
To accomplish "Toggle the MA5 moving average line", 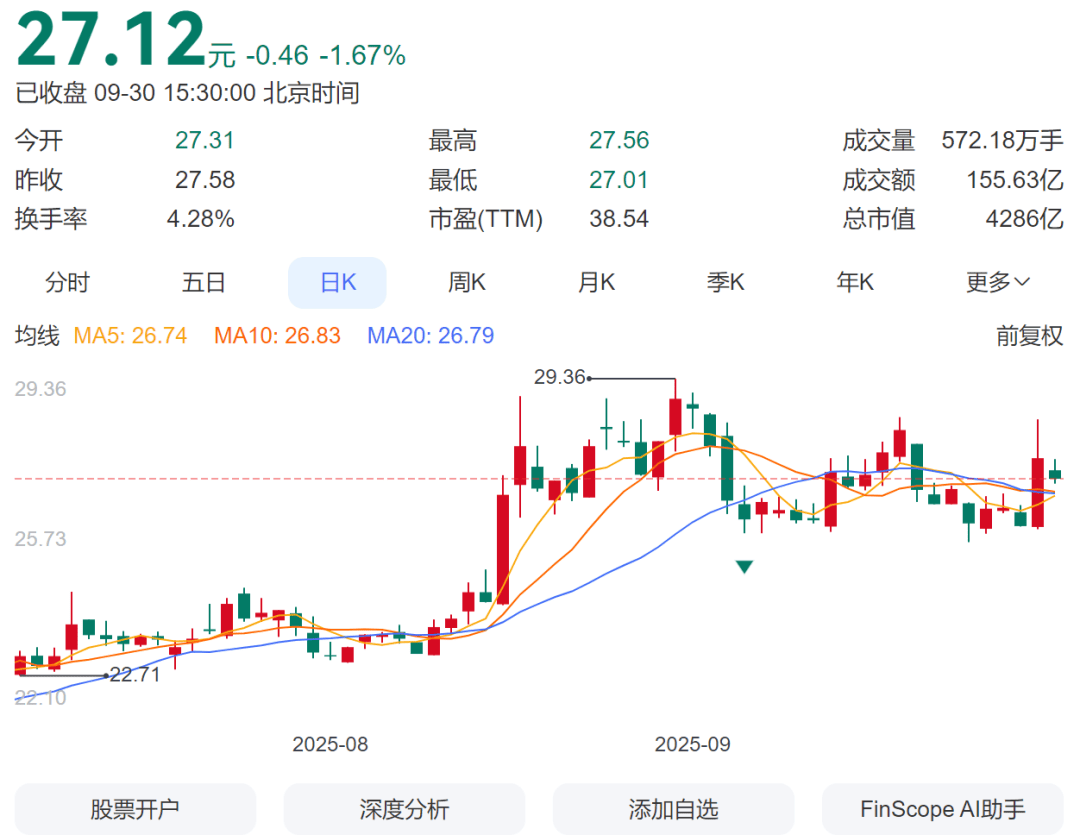I will coord(128,335).
